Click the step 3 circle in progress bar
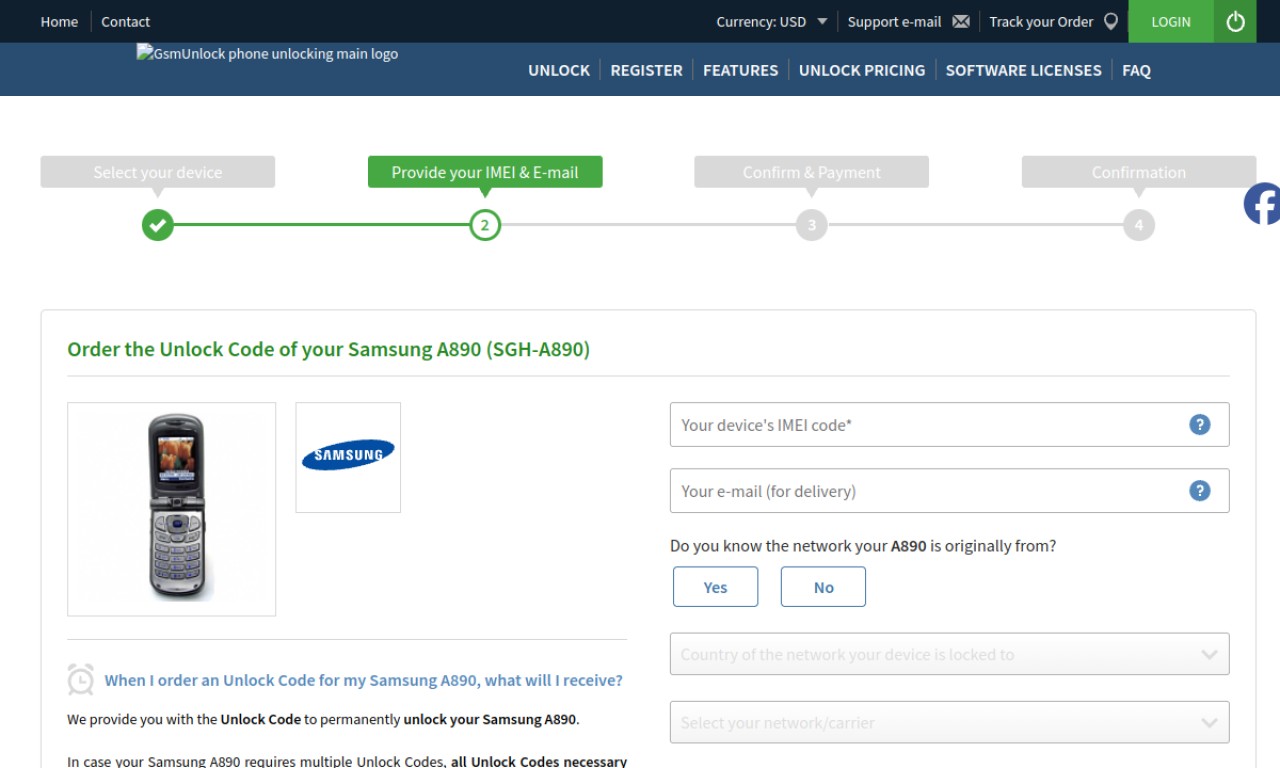 click(812, 225)
